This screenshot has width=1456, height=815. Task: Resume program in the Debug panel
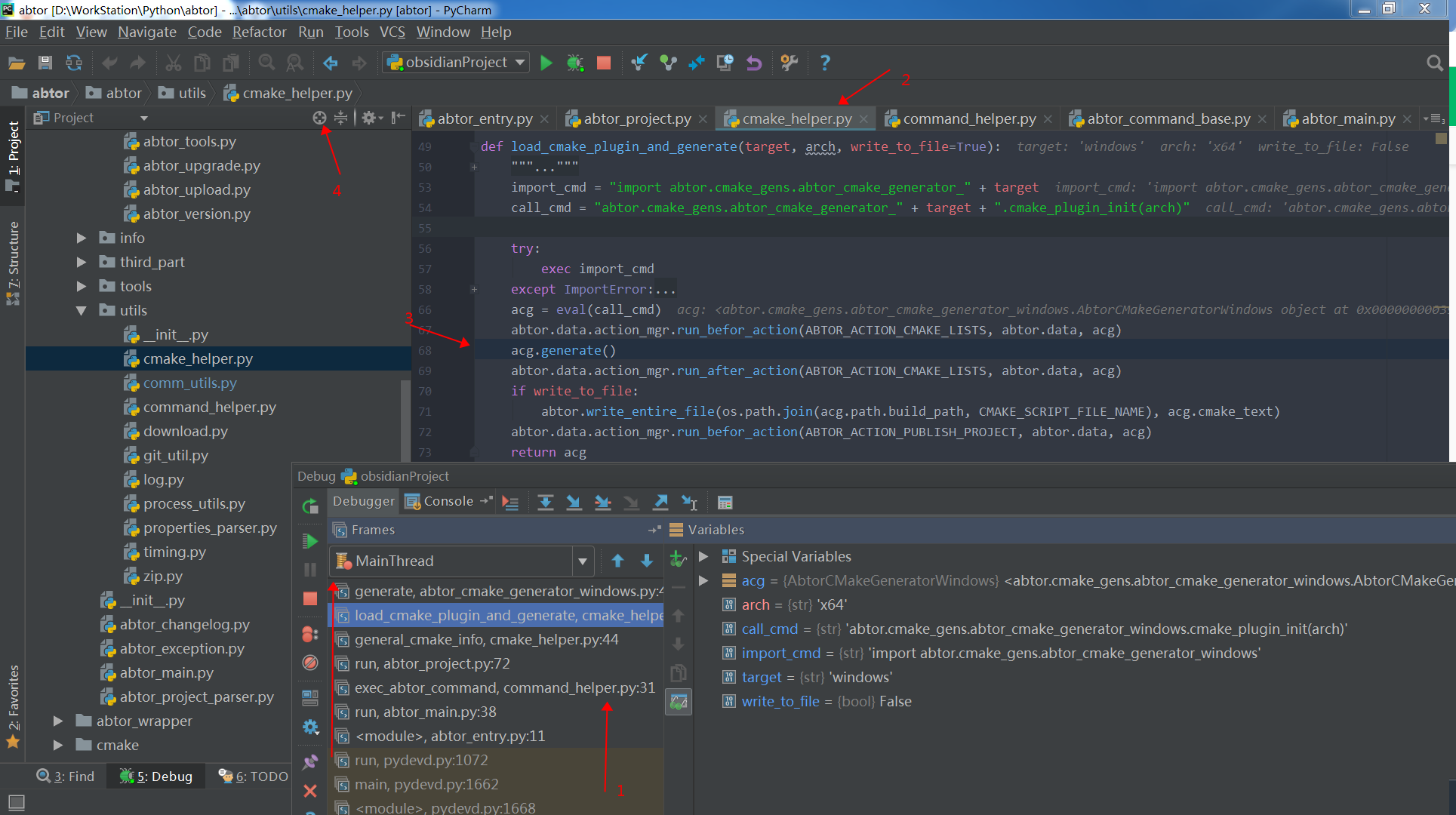point(310,541)
